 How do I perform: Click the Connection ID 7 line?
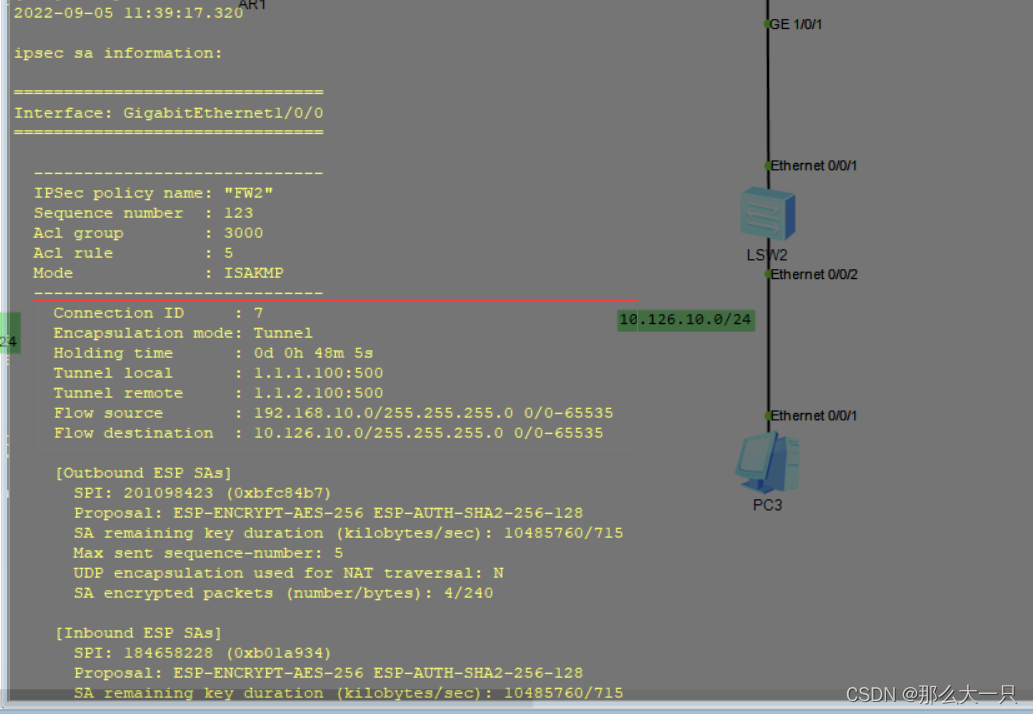coord(158,313)
